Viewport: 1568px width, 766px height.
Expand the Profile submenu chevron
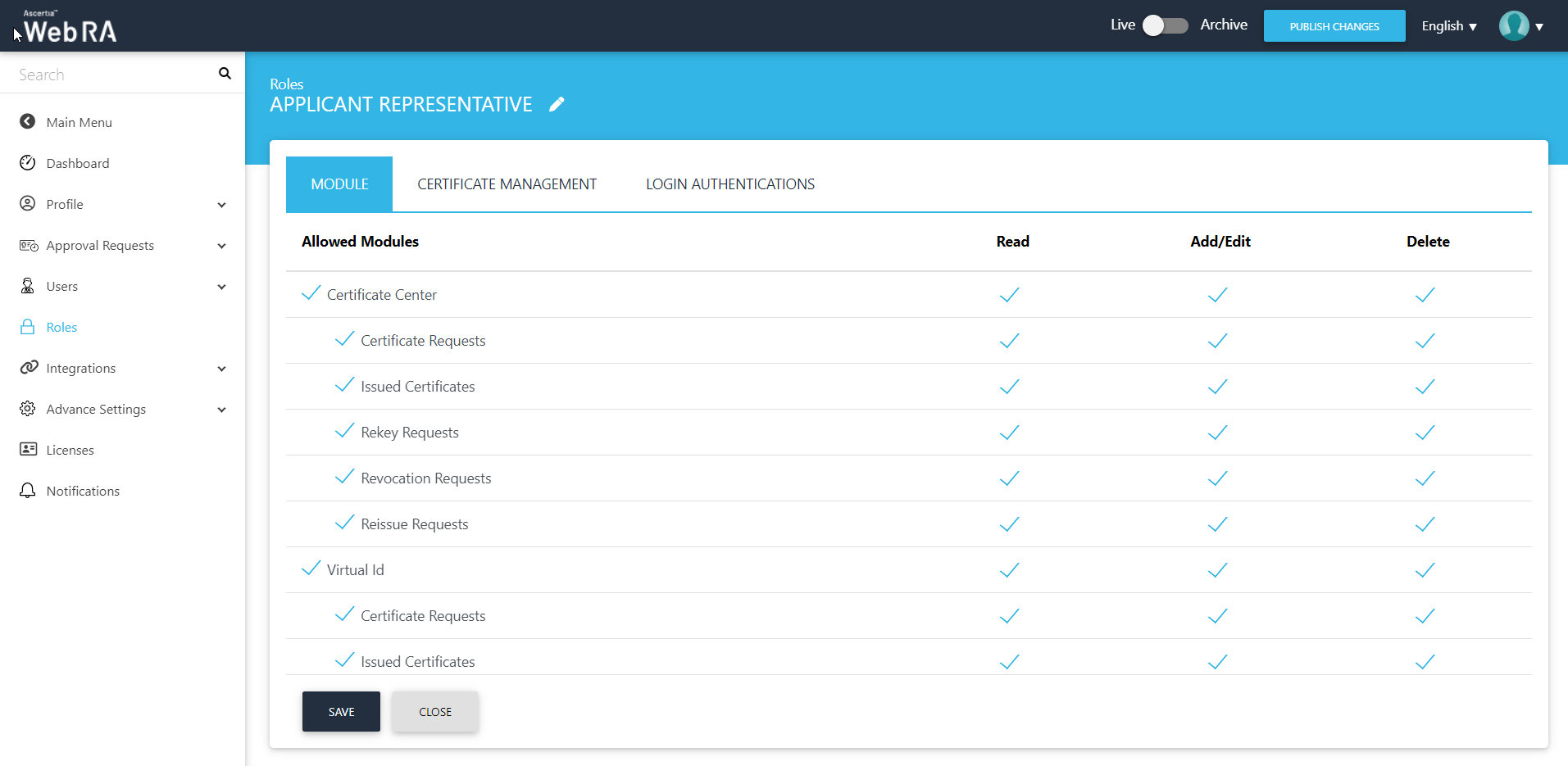(221, 205)
